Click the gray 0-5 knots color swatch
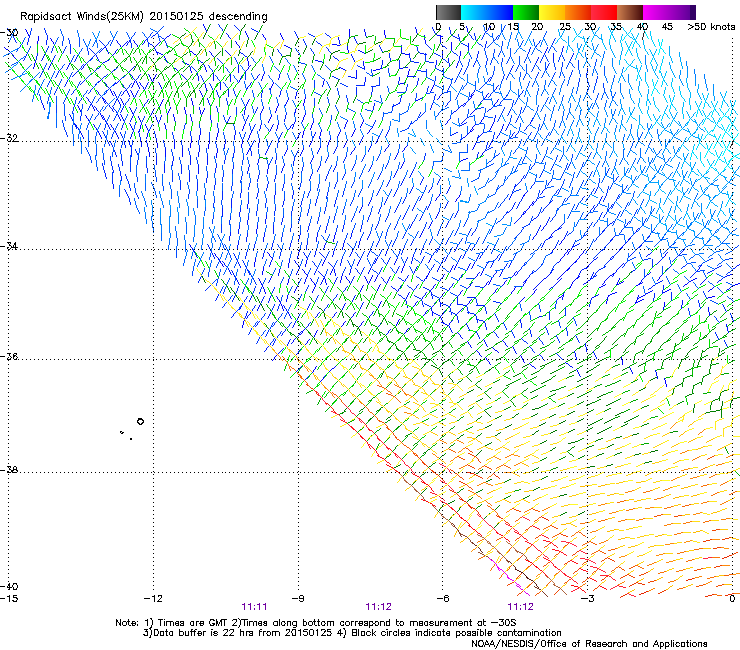 448,12
